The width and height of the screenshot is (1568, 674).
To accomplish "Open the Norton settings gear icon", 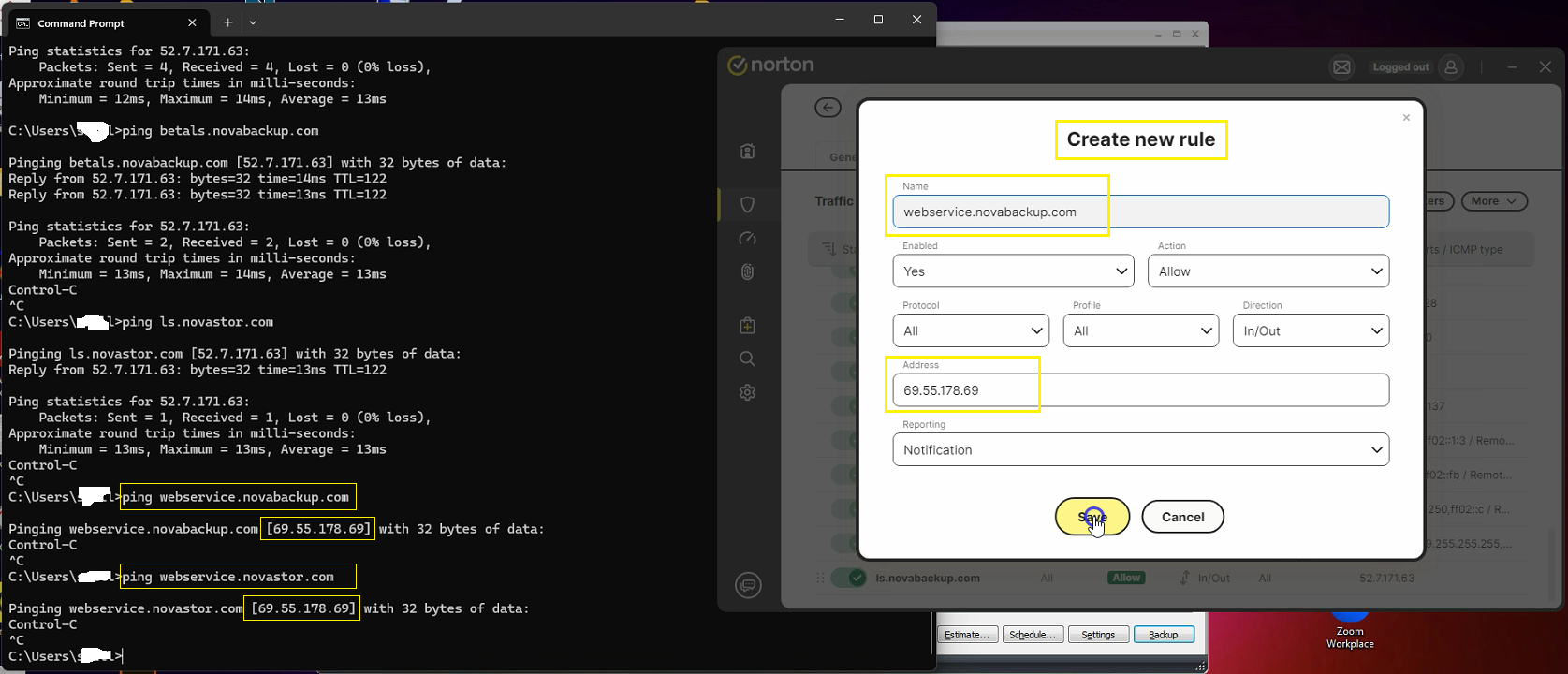I will point(747,393).
